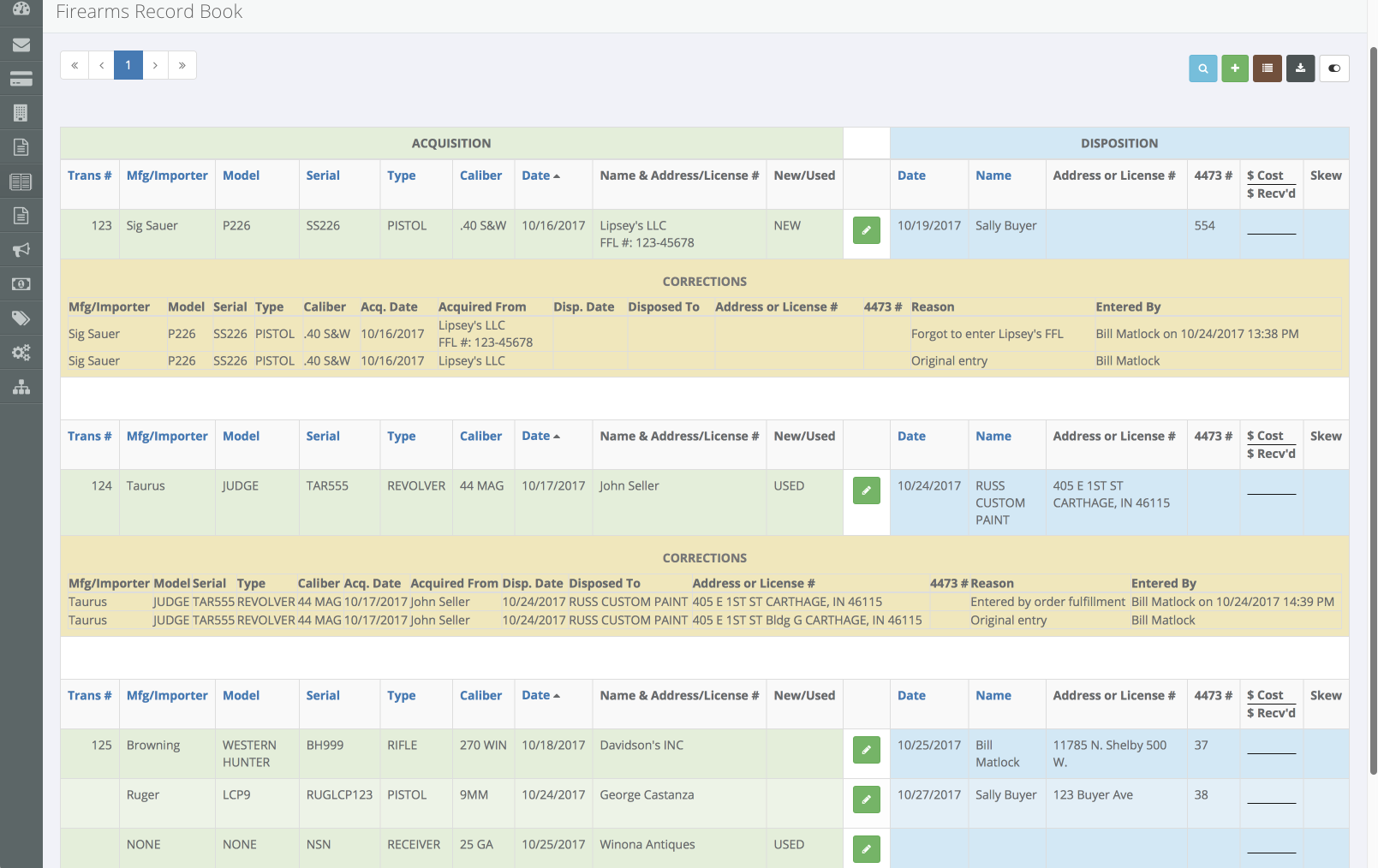Open the gears settings icon in sidebar
1378x868 pixels.
pos(21,353)
